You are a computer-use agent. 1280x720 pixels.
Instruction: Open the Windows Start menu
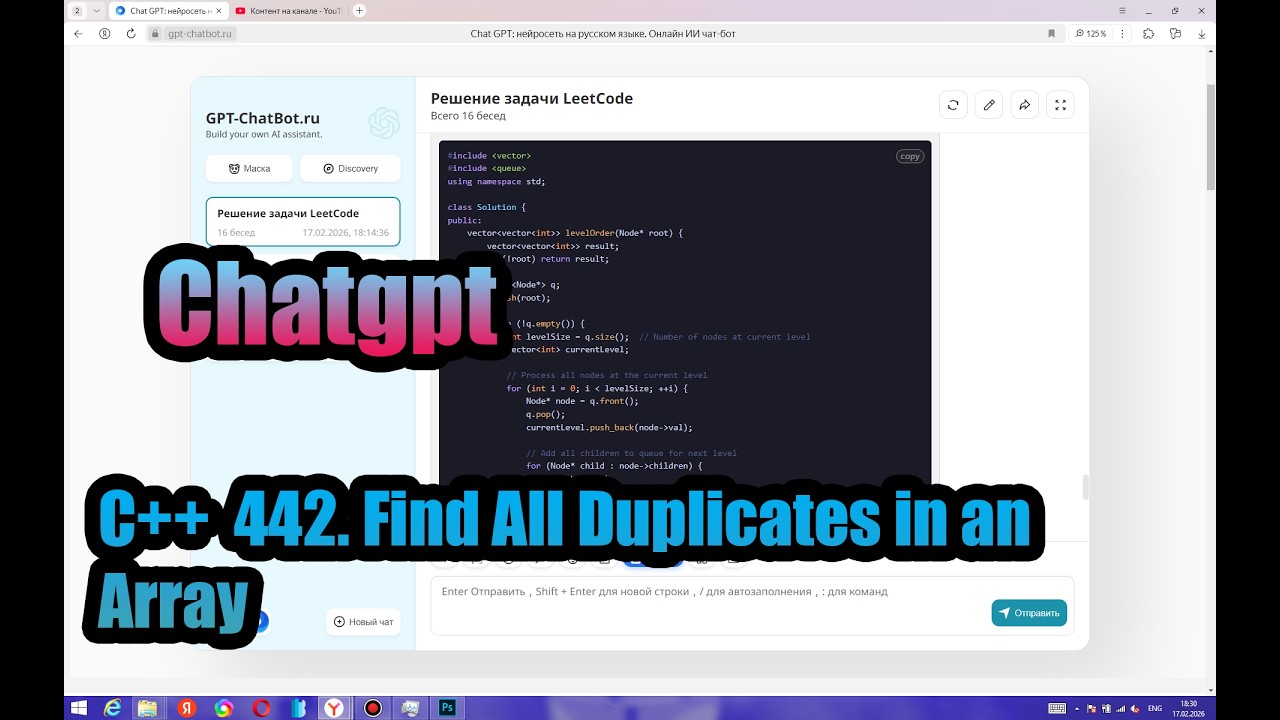click(x=79, y=708)
